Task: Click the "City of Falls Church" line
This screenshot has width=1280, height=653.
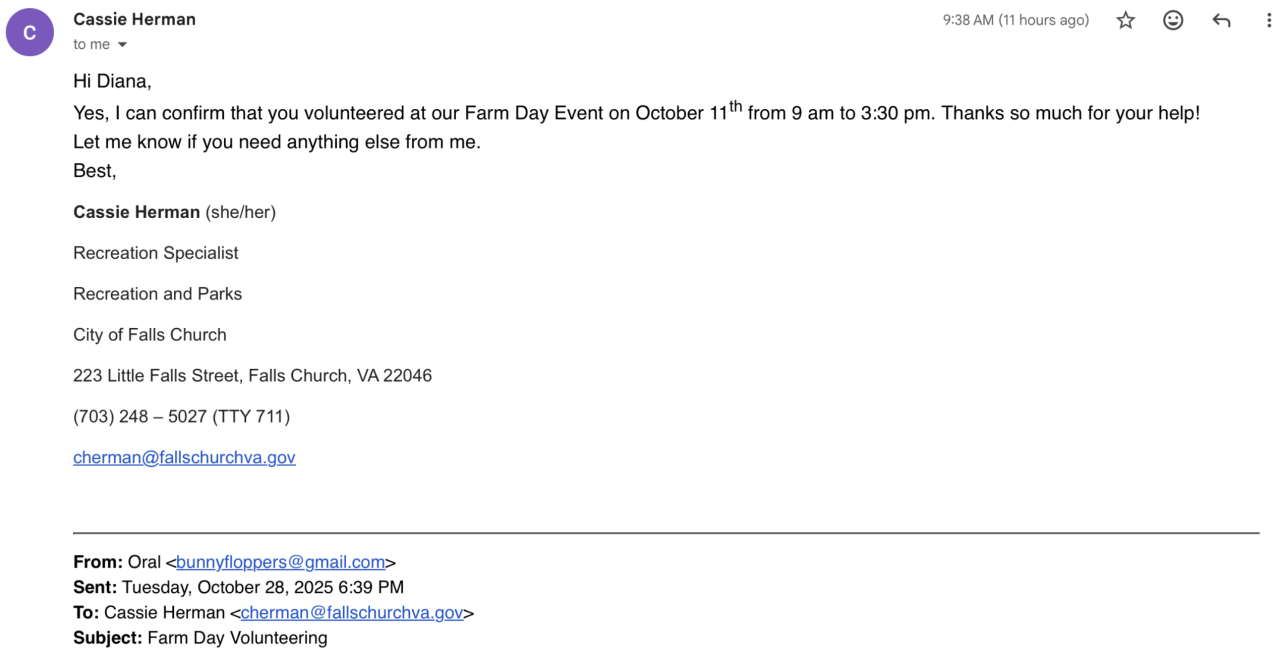Action: 150,335
